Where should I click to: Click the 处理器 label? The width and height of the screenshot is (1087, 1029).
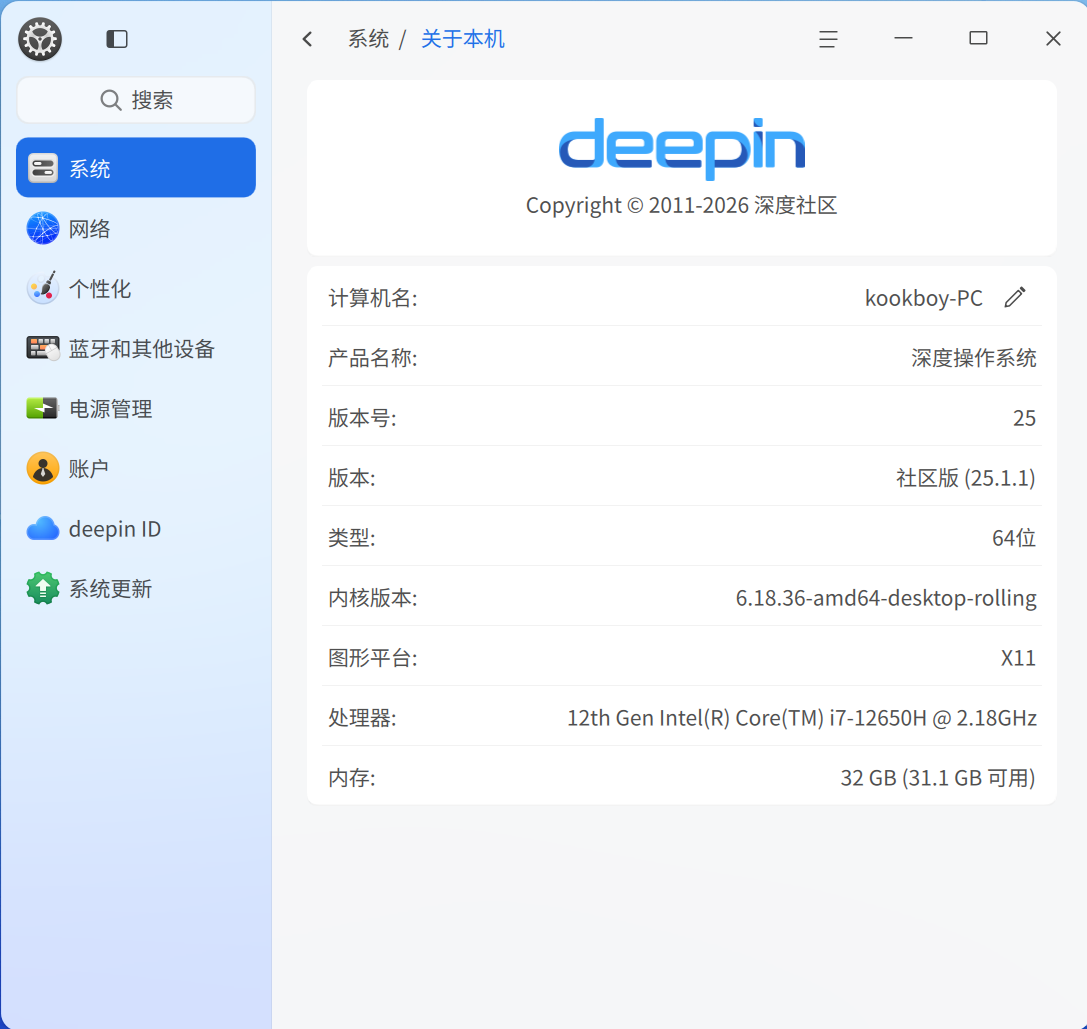pyautogui.click(x=363, y=718)
